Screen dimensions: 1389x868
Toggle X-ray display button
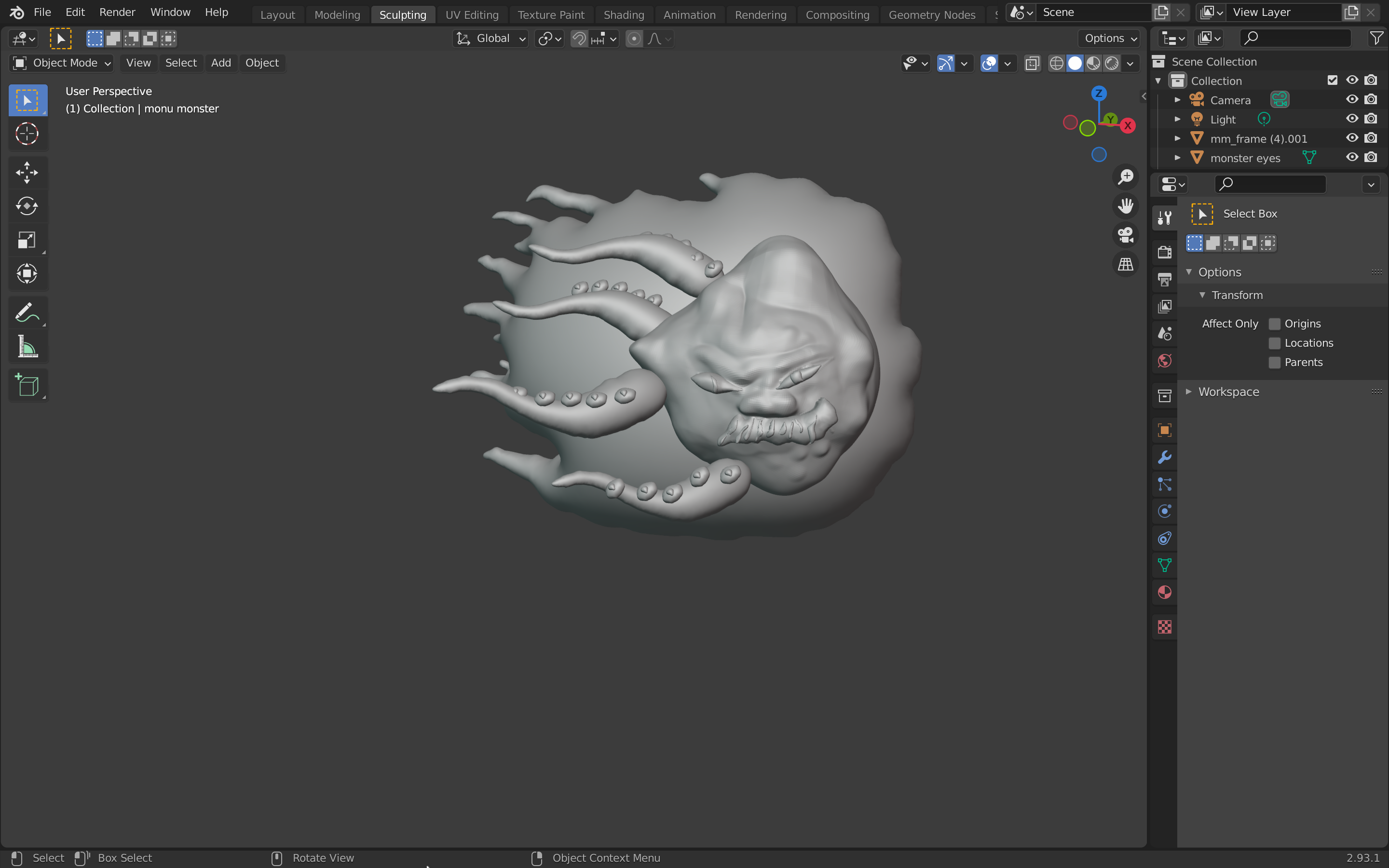(1032, 63)
